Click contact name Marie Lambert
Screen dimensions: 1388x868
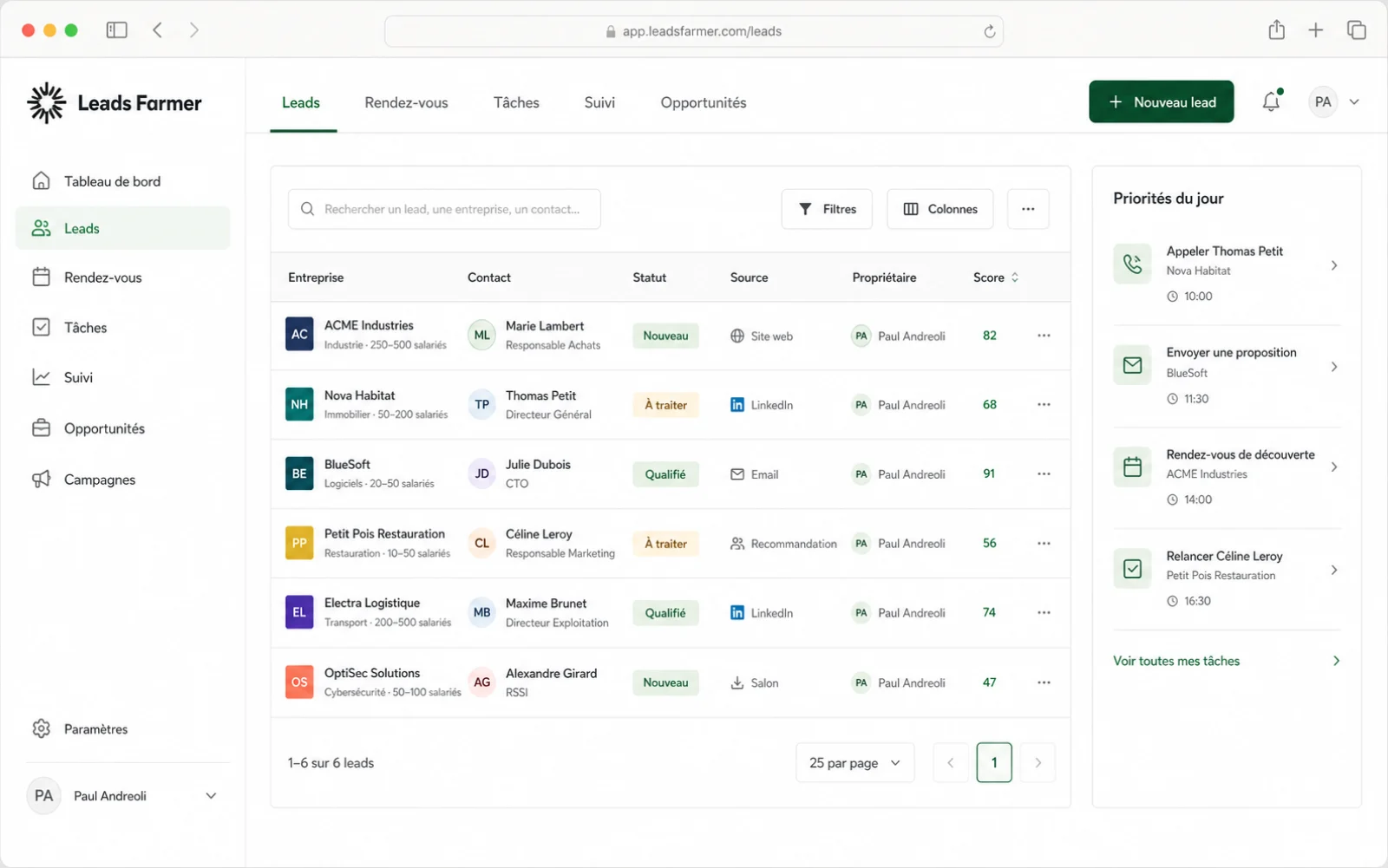[545, 326]
